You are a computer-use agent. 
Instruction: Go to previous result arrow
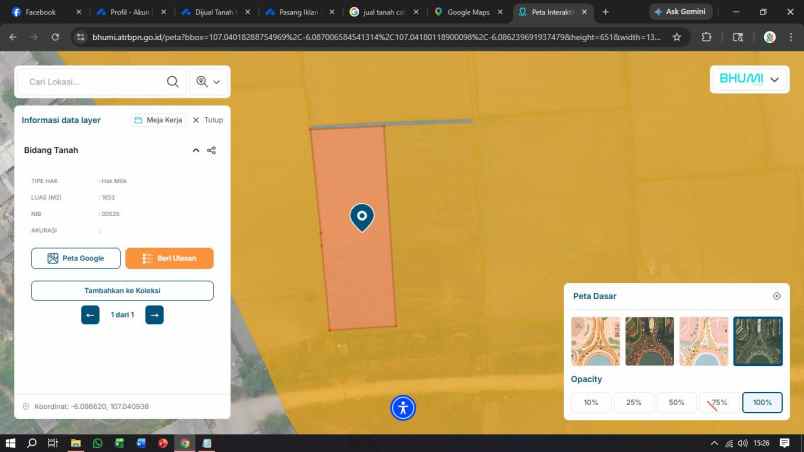90,315
